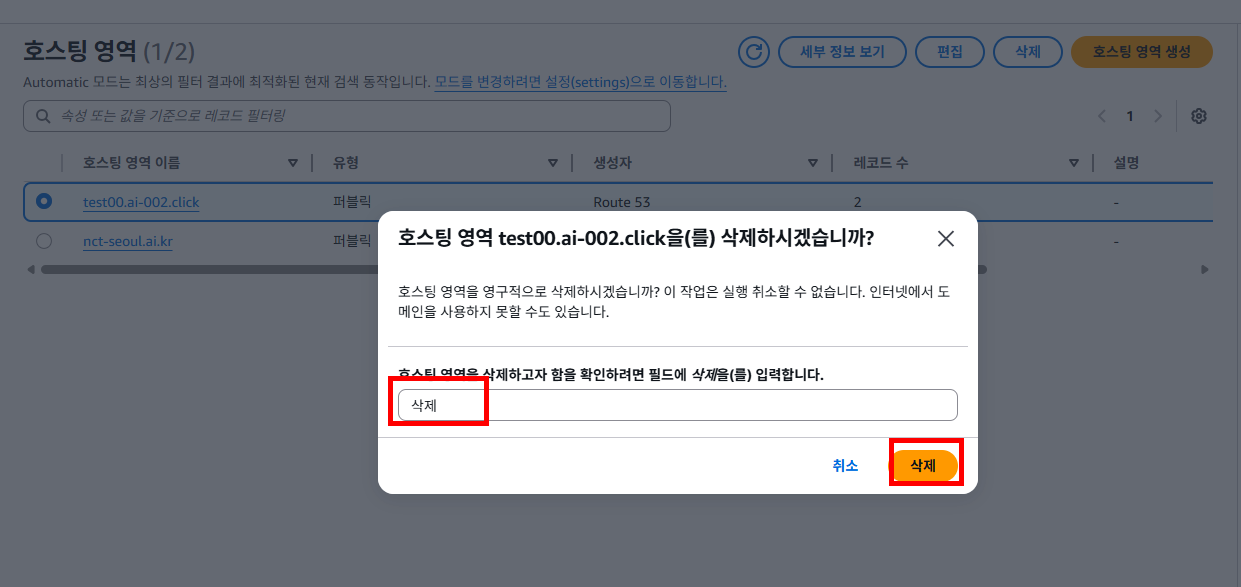Click the search magnifier in filter field

42,116
